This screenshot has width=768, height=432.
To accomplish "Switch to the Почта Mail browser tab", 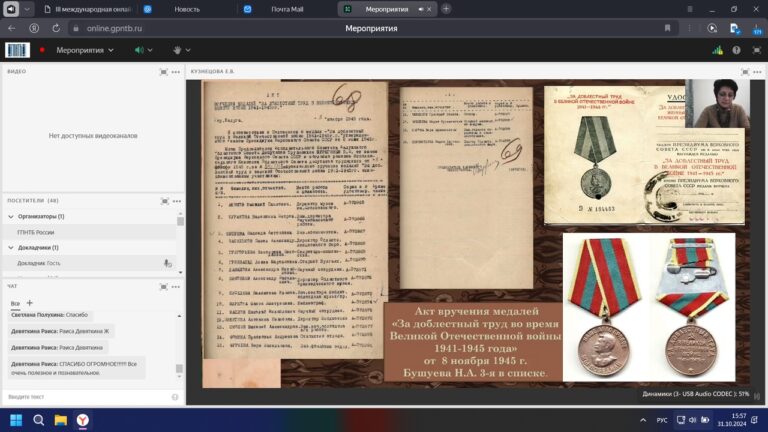I will [x=276, y=8].
